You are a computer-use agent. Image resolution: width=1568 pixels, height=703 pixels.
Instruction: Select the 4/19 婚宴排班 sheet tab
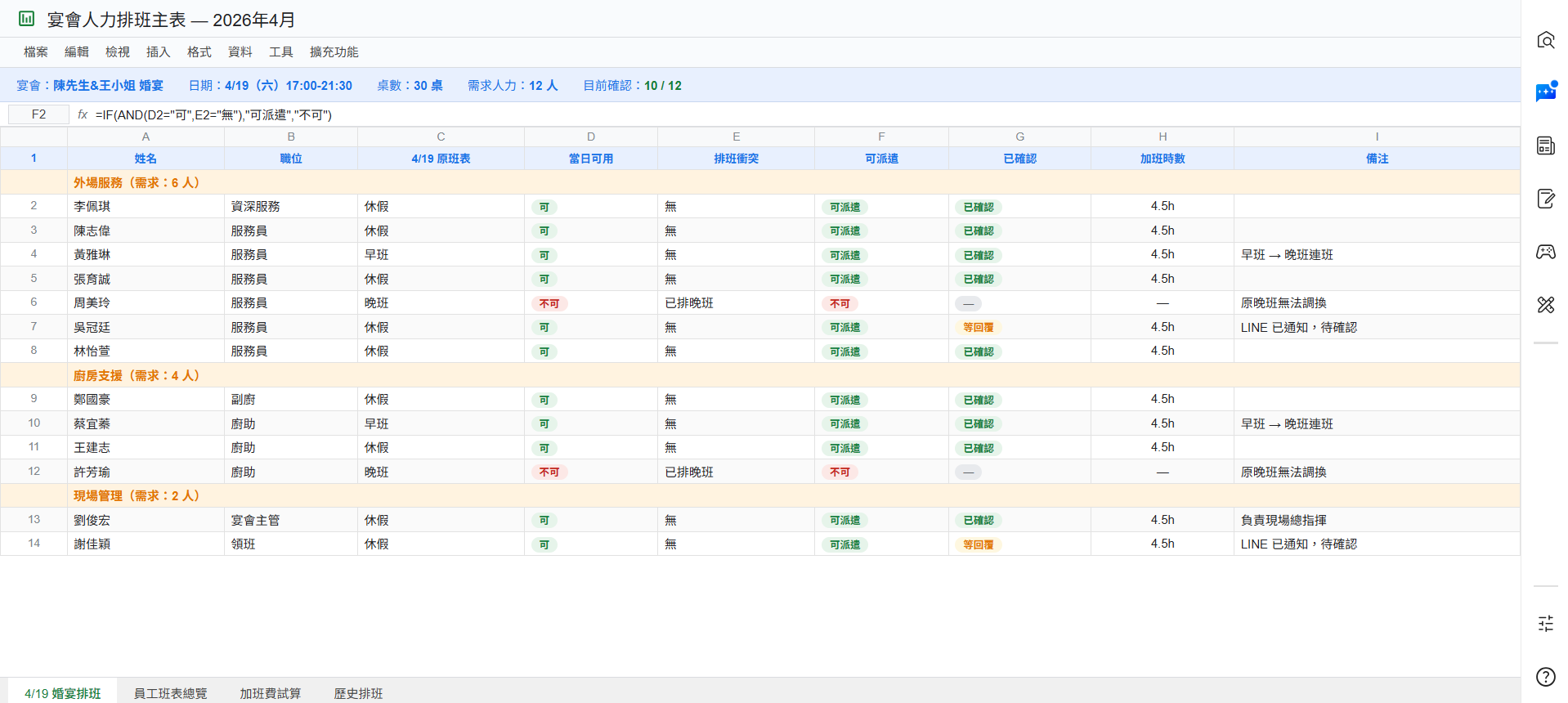click(x=63, y=692)
